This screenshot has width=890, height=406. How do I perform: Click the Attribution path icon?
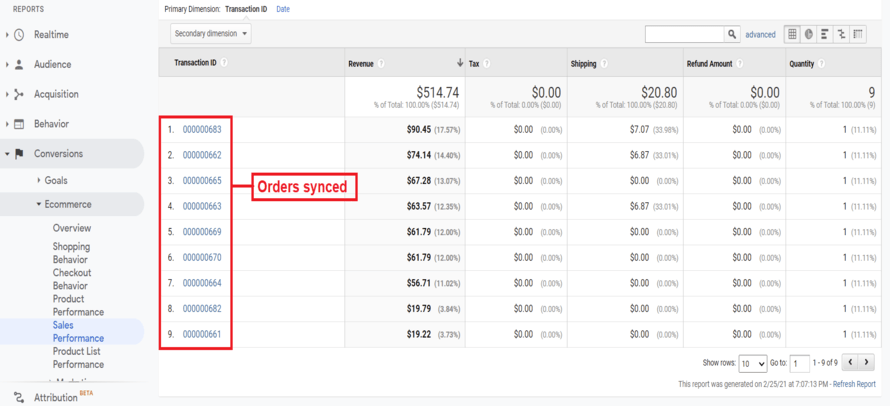(19, 397)
